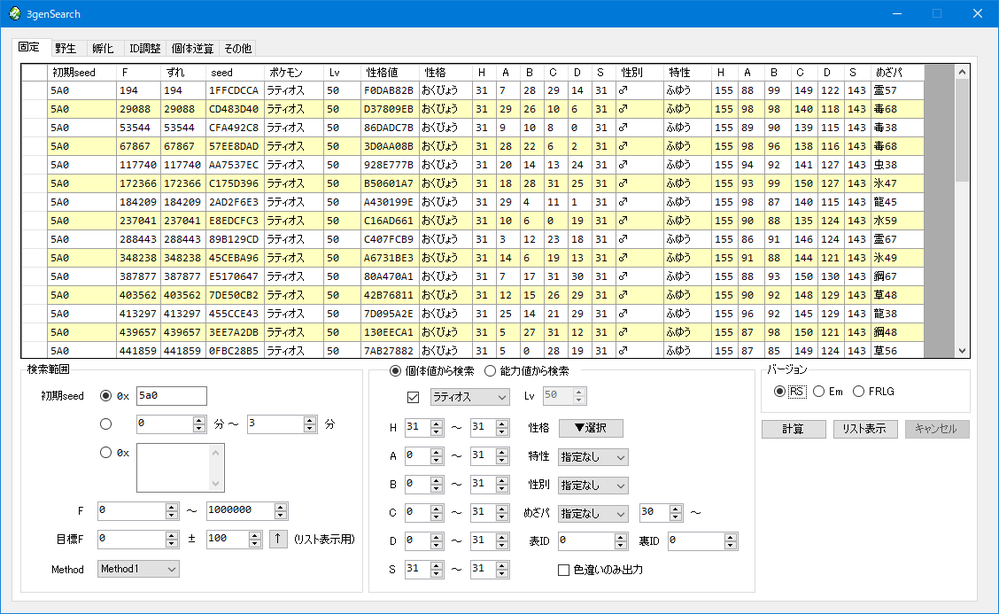Click the ずれ column header
Screen dimensions: 999x614
click(x=183, y=73)
